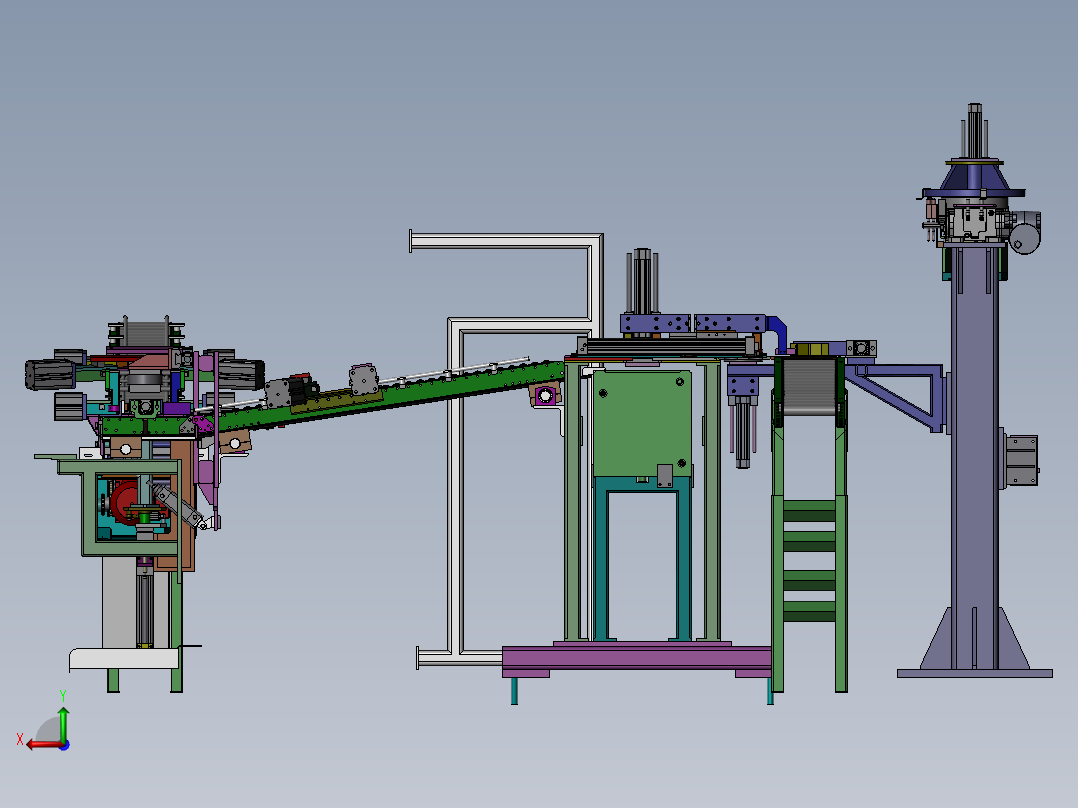Select the magenta base platform under the central frame
The height and width of the screenshot is (808, 1078).
[637, 658]
